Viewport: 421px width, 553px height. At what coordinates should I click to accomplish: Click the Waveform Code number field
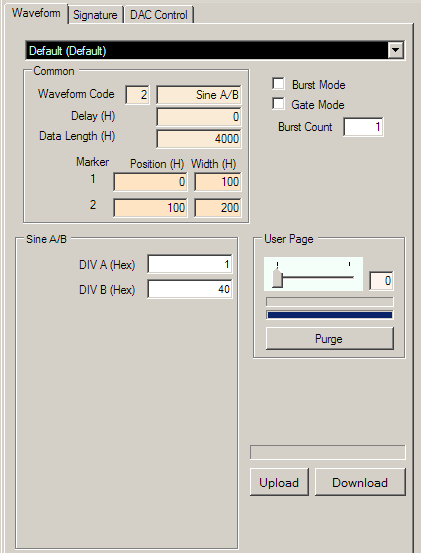pos(137,95)
